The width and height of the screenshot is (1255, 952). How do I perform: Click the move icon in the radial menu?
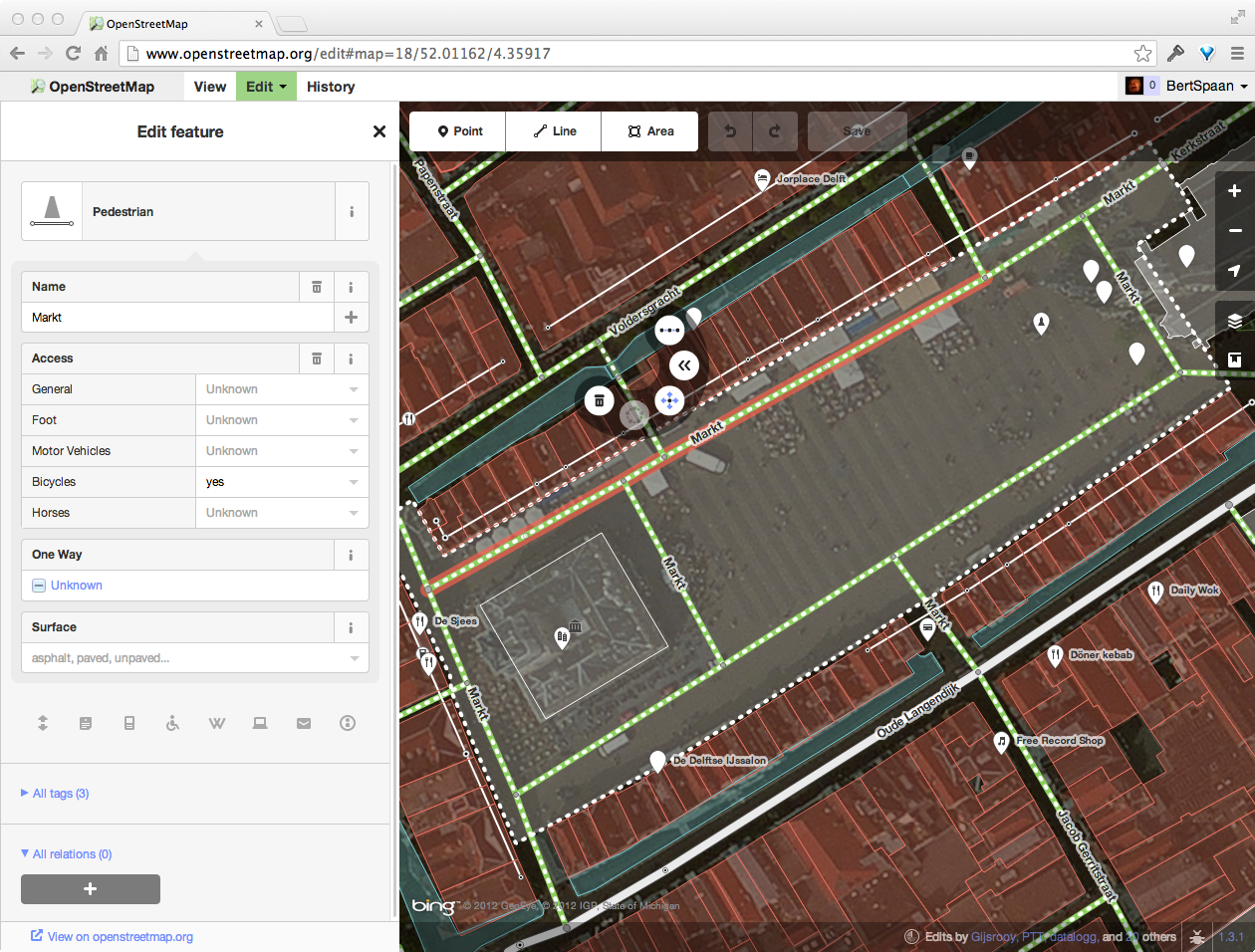[669, 401]
